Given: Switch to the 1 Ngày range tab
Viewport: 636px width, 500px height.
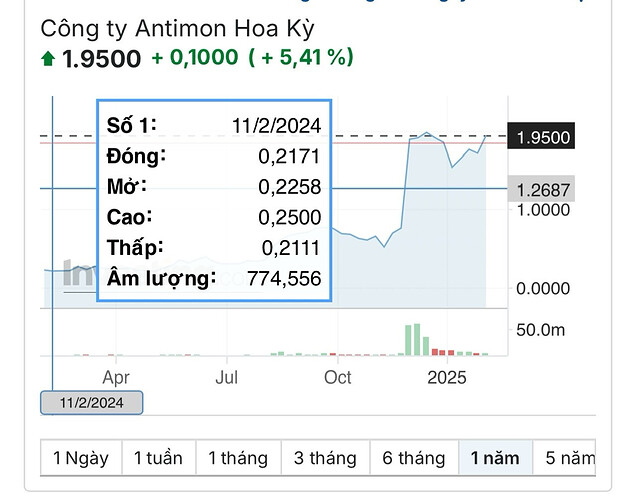Looking at the screenshot, I should click(81, 458).
